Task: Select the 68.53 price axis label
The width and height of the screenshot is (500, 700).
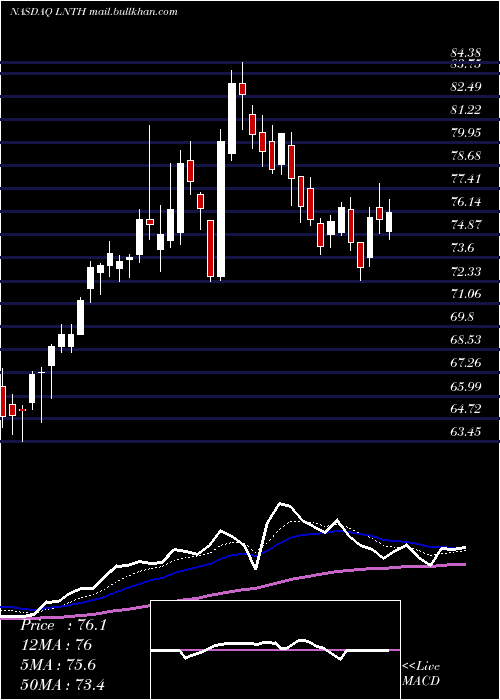Action: pyautogui.click(x=466, y=340)
